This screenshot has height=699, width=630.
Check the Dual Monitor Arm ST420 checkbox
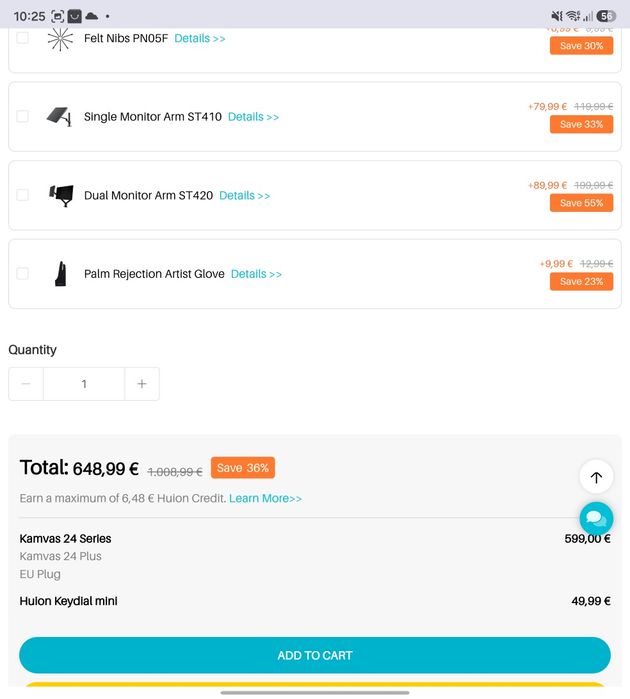[x=22, y=195]
